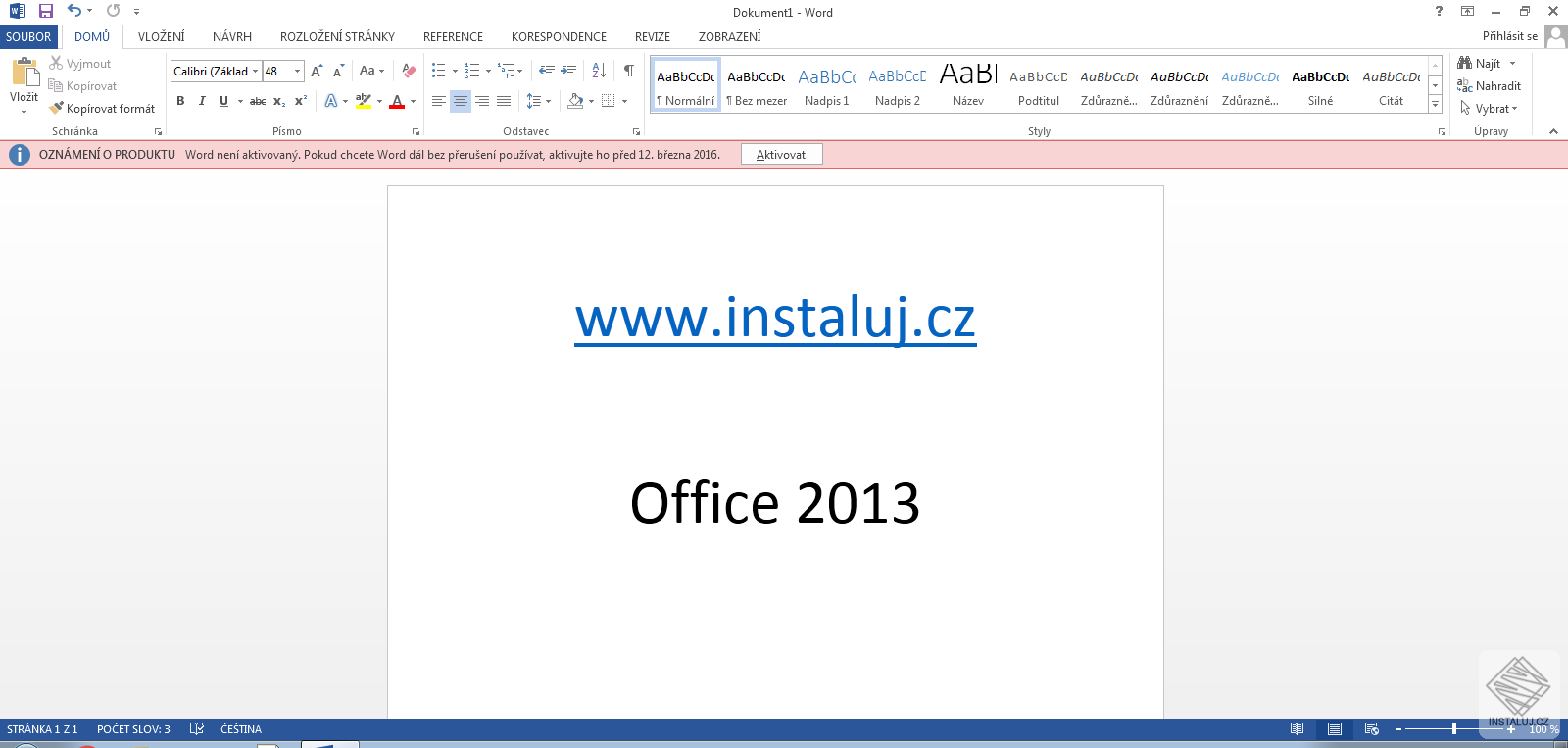Increase paragraph indent
The height and width of the screenshot is (748, 1568).
(568, 71)
